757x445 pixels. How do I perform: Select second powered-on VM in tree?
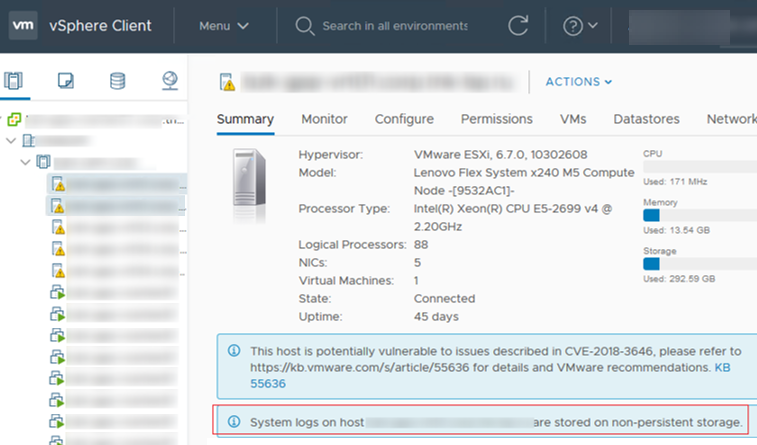(x=114, y=314)
